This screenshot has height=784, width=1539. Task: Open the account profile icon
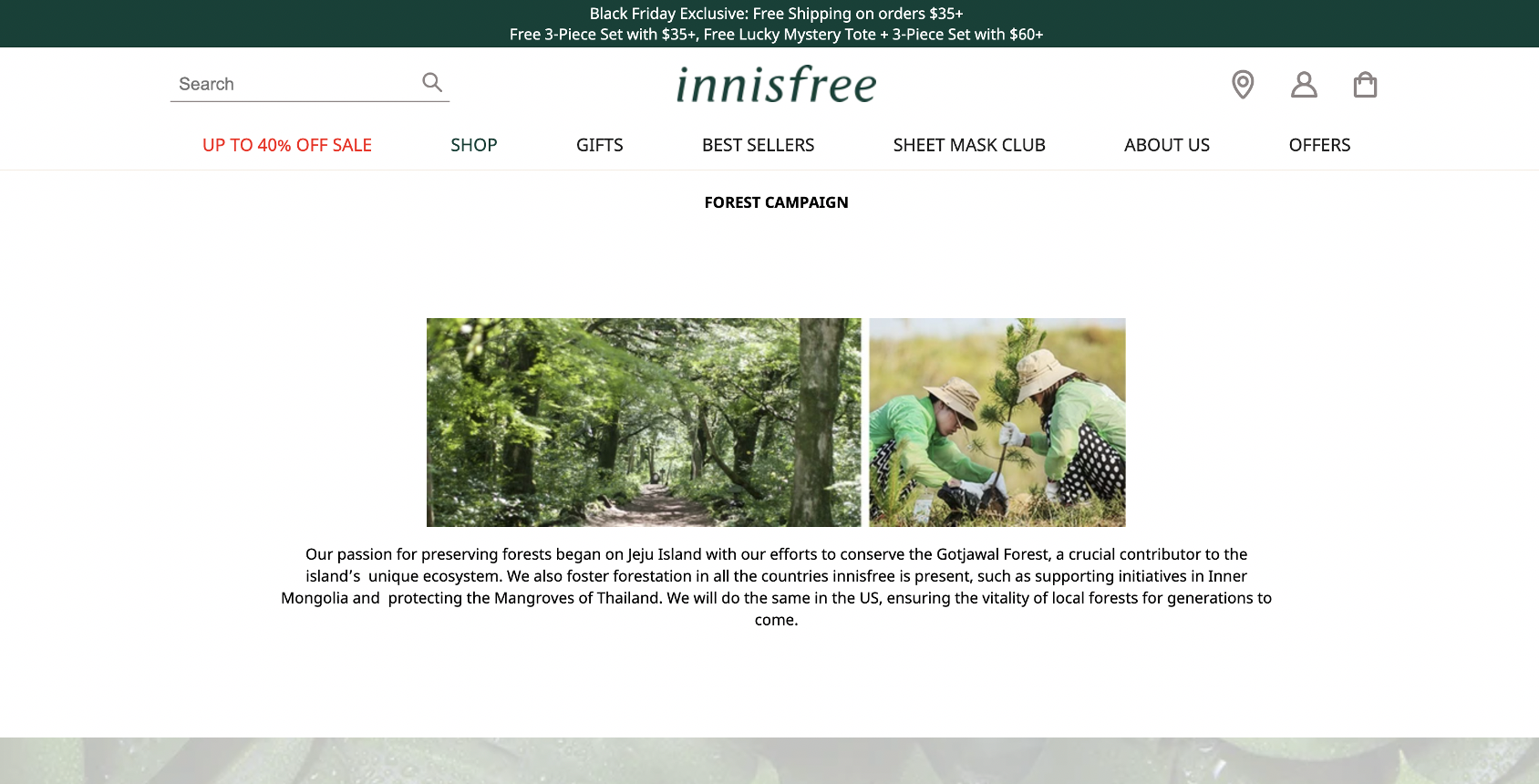1304,85
